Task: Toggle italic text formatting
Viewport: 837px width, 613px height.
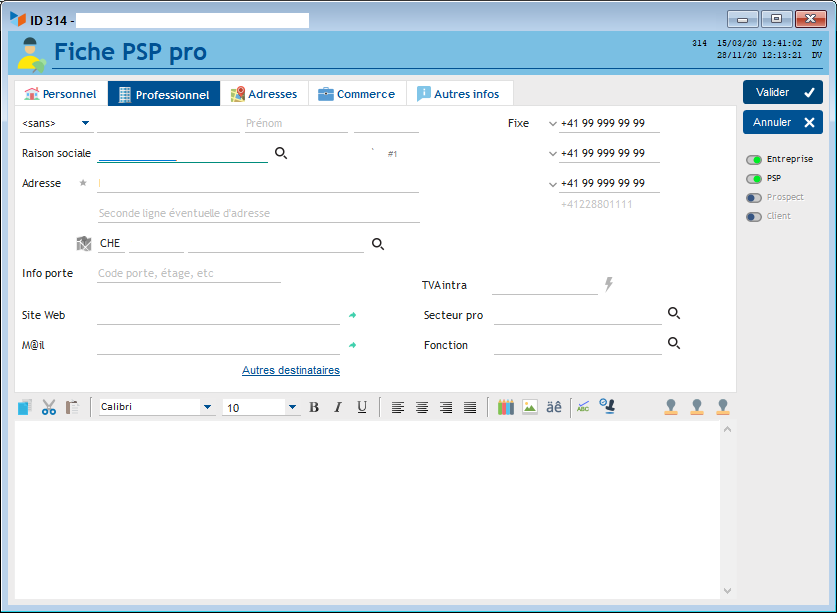Action: 338,407
